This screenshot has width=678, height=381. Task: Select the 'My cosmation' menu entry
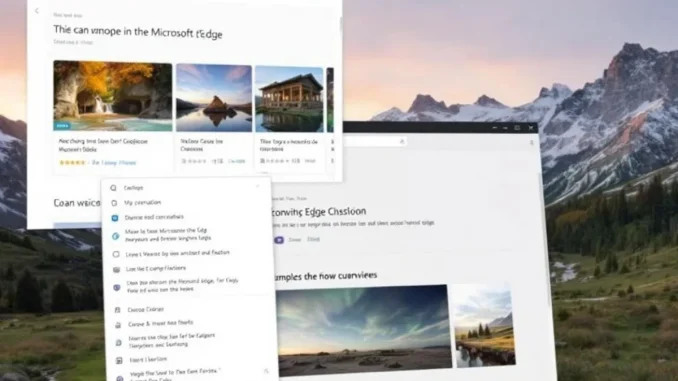142,202
